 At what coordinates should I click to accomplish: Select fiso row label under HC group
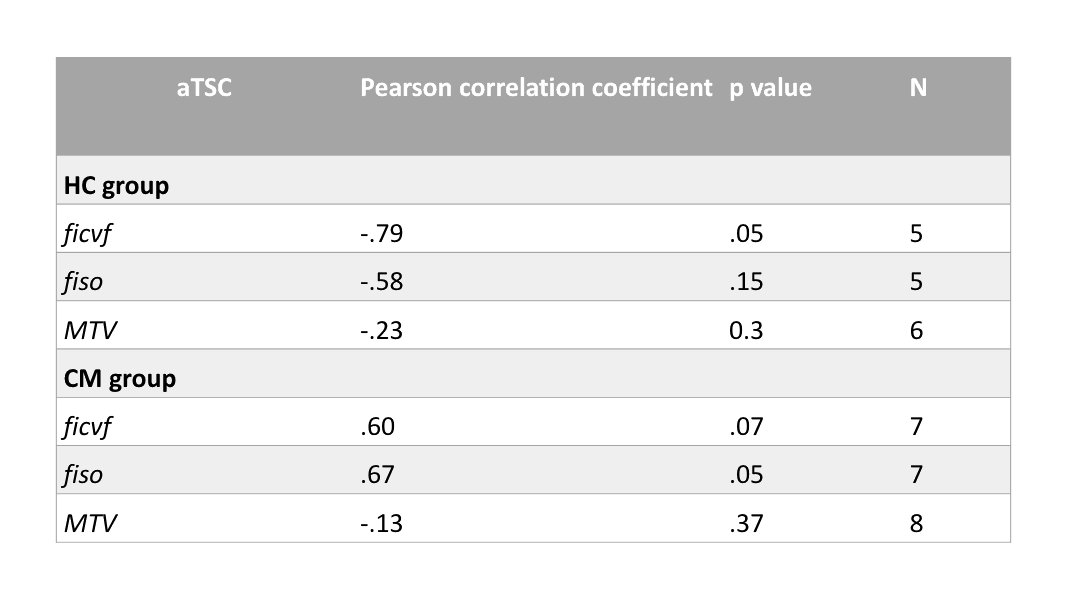pyautogui.click(x=82, y=283)
